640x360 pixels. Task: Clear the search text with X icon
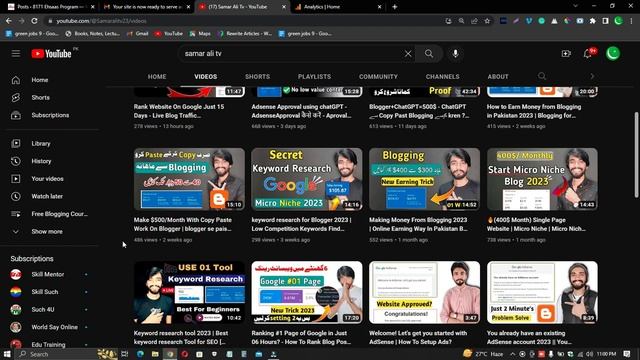click(x=408, y=53)
